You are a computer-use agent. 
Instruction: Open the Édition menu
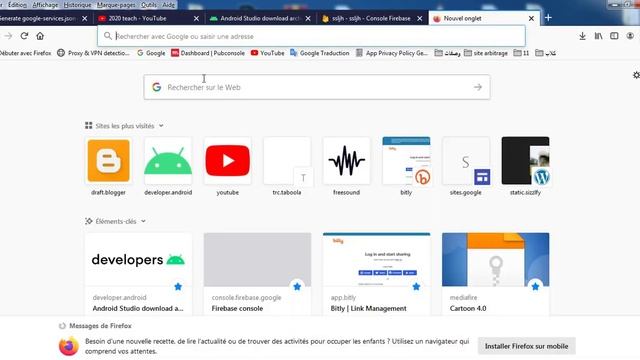(17, 5)
